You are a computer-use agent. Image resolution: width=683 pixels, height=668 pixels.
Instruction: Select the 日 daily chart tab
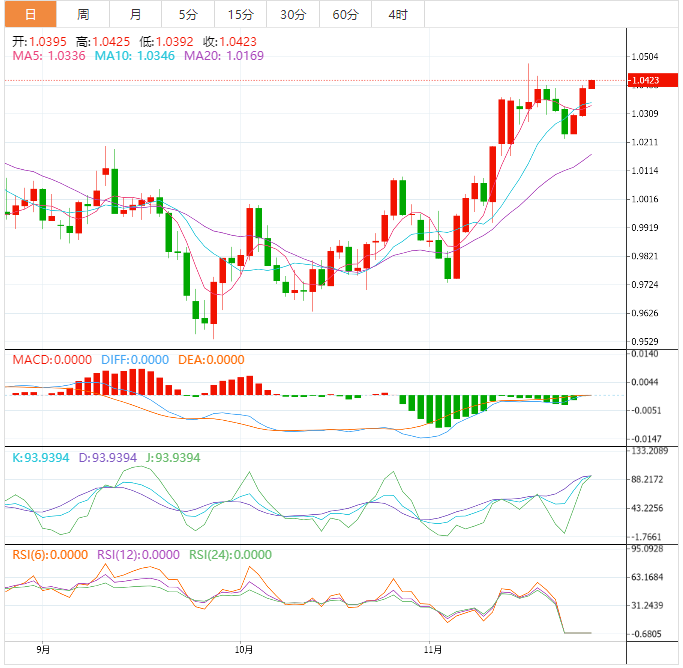coord(30,14)
